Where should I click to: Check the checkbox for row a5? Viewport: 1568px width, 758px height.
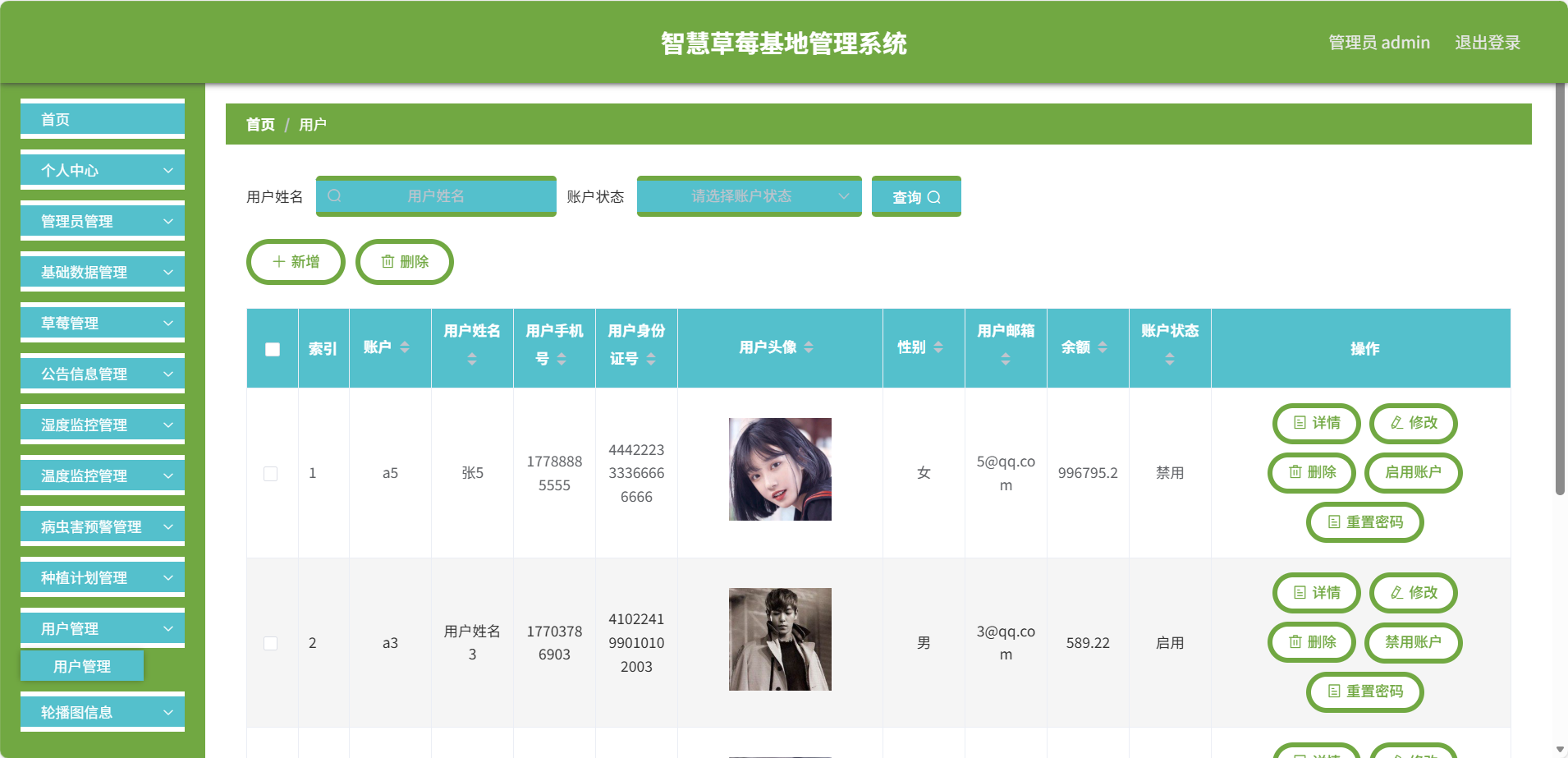click(270, 474)
